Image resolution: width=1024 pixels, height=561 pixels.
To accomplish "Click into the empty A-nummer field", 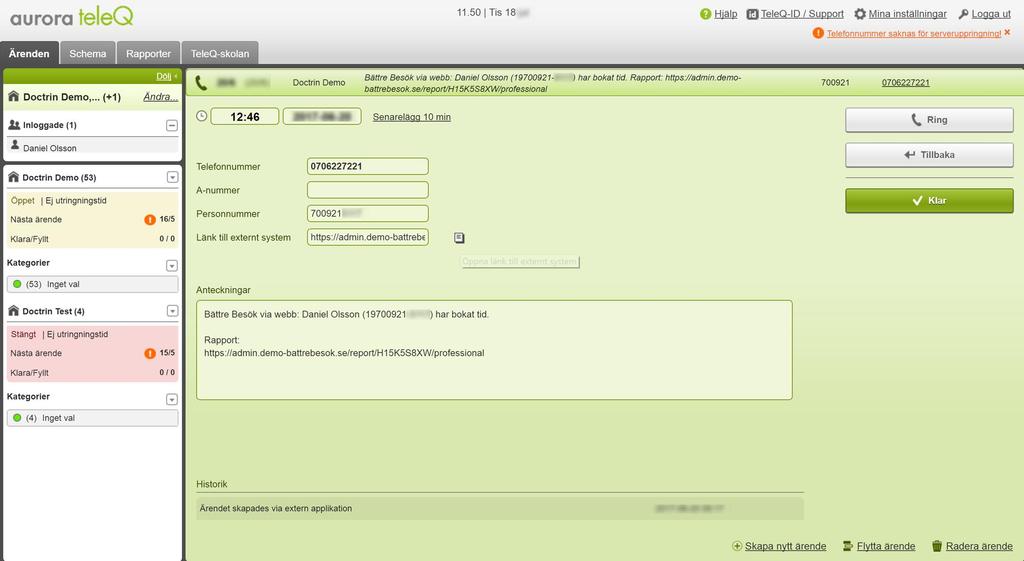I will tap(368, 190).
